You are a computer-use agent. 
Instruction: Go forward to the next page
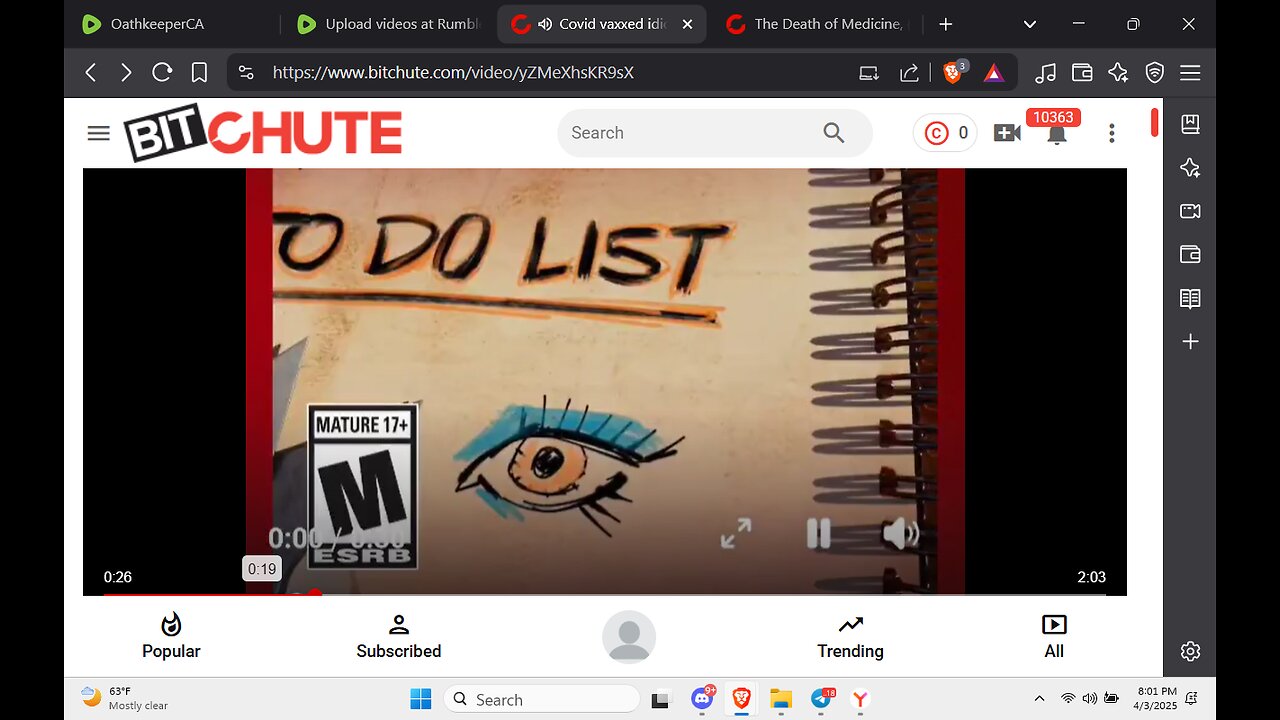126,73
